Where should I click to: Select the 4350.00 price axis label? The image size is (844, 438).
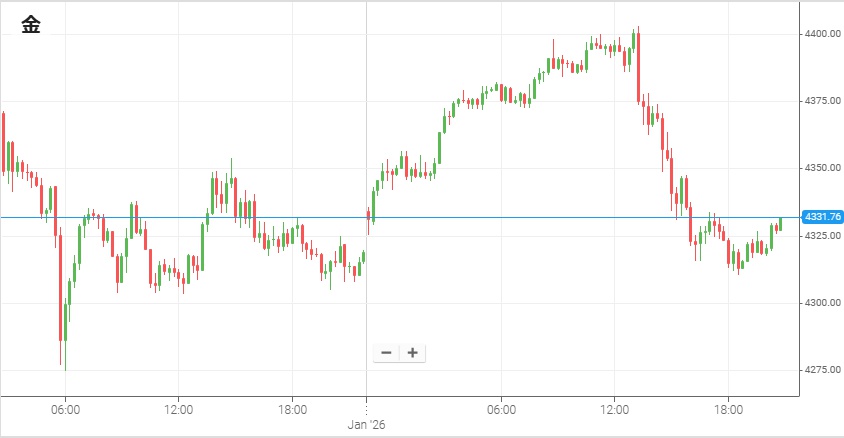pyautogui.click(x=822, y=168)
